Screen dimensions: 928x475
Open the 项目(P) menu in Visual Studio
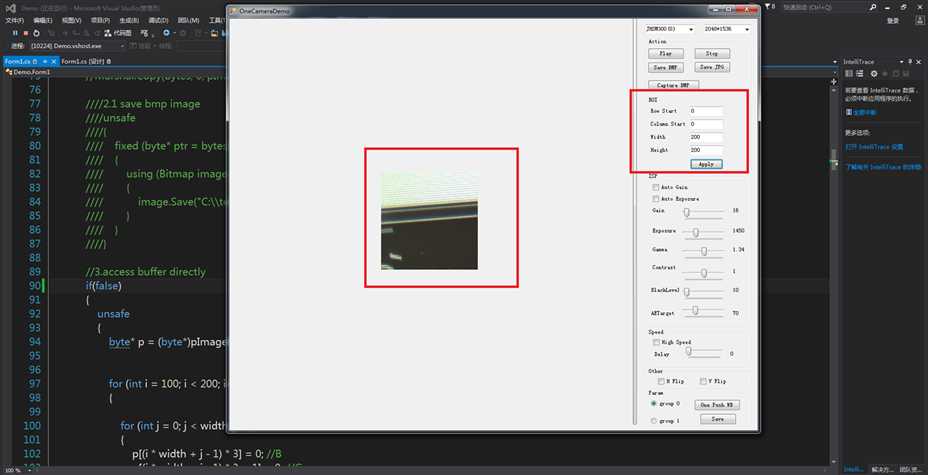(100, 21)
